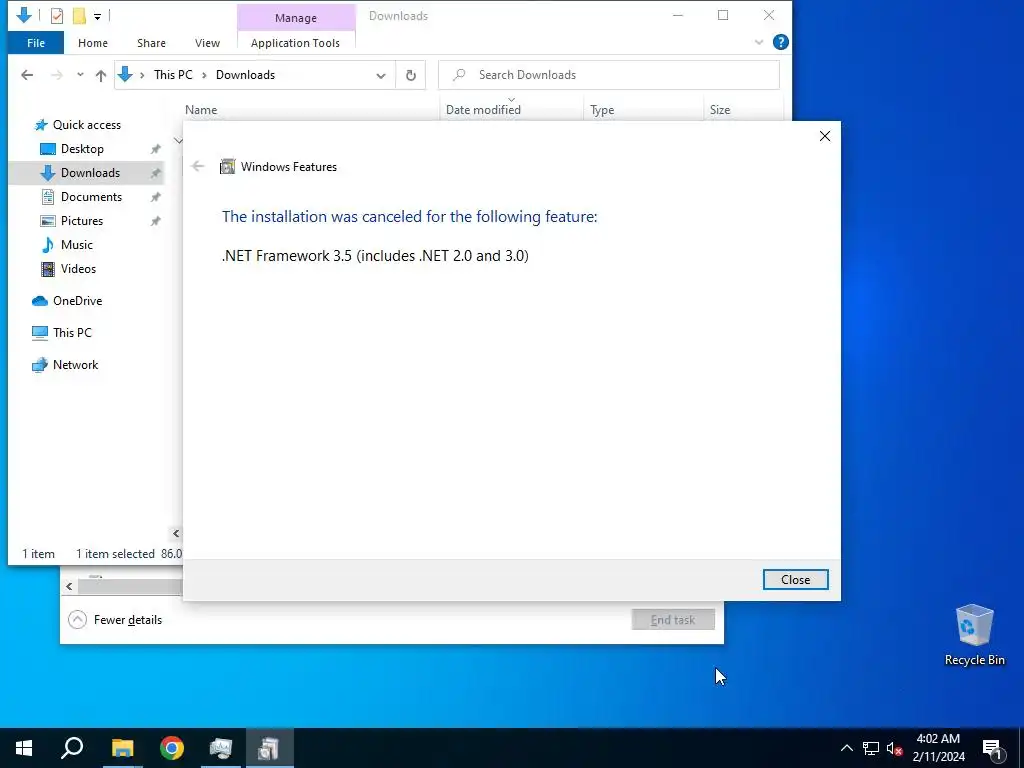The image size is (1024, 768).
Task: Switch to the Home ribbon tab
Action: coord(93,43)
